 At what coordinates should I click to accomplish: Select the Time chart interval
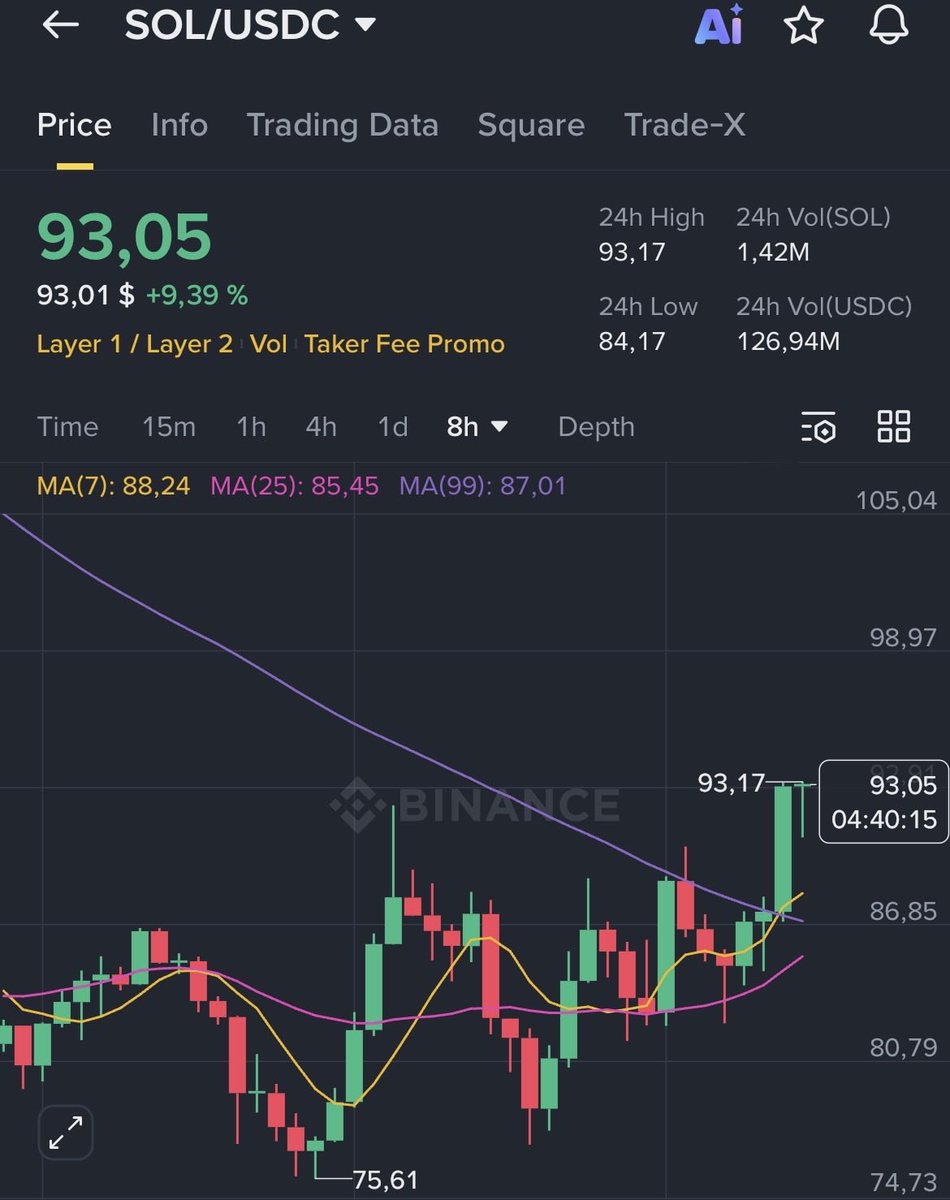[68, 427]
